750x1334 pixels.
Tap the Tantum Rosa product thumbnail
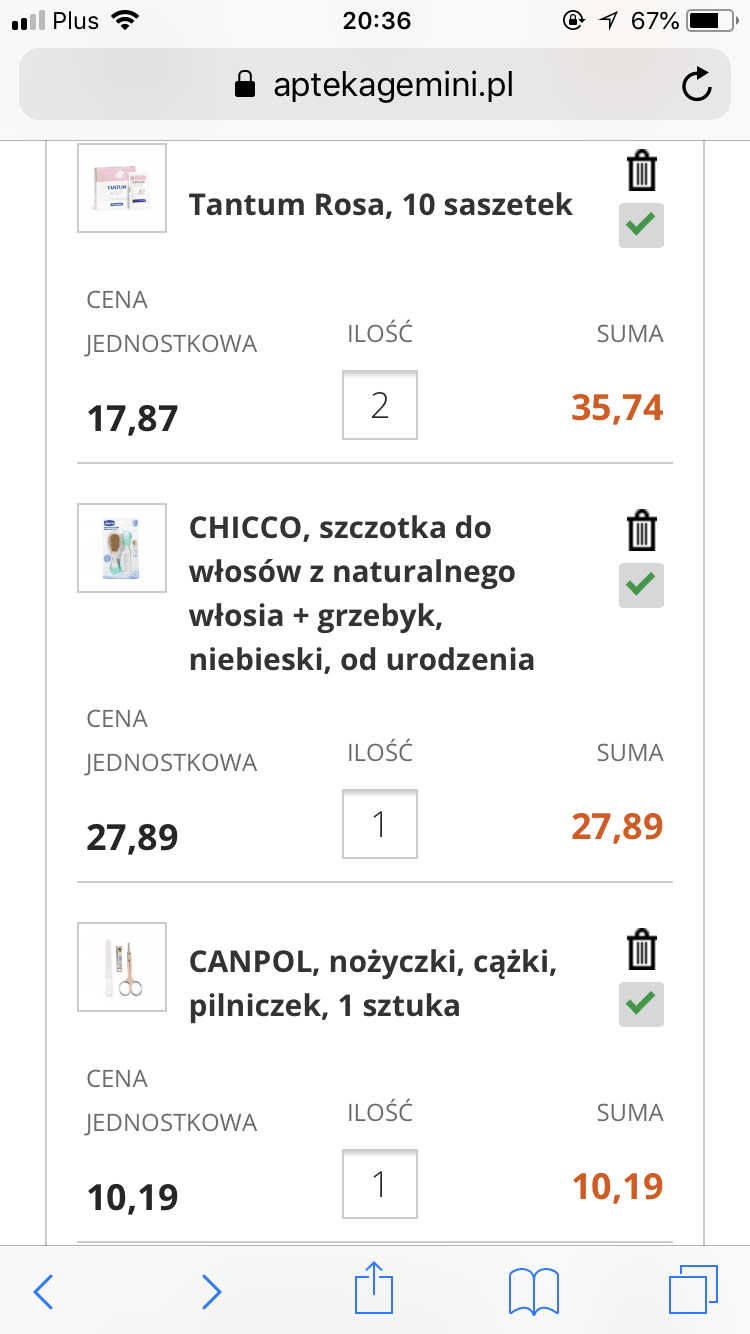(122, 188)
